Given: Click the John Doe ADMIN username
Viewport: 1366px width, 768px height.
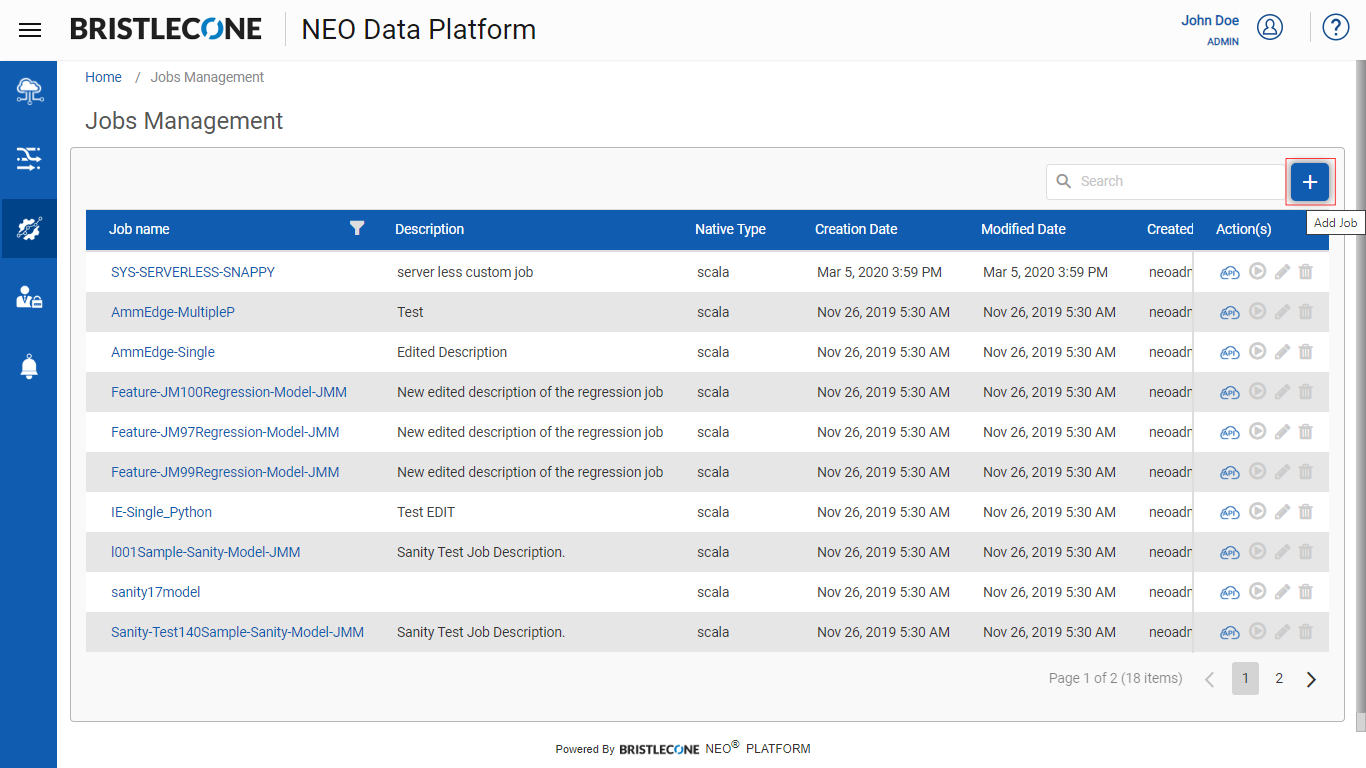Looking at the screenshot, I should [1210, 29].
